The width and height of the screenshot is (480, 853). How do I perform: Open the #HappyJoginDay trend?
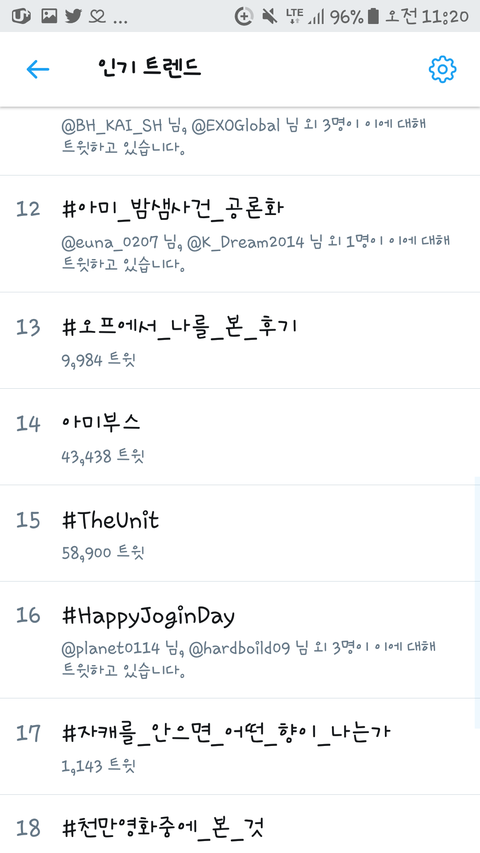(240, 640)
